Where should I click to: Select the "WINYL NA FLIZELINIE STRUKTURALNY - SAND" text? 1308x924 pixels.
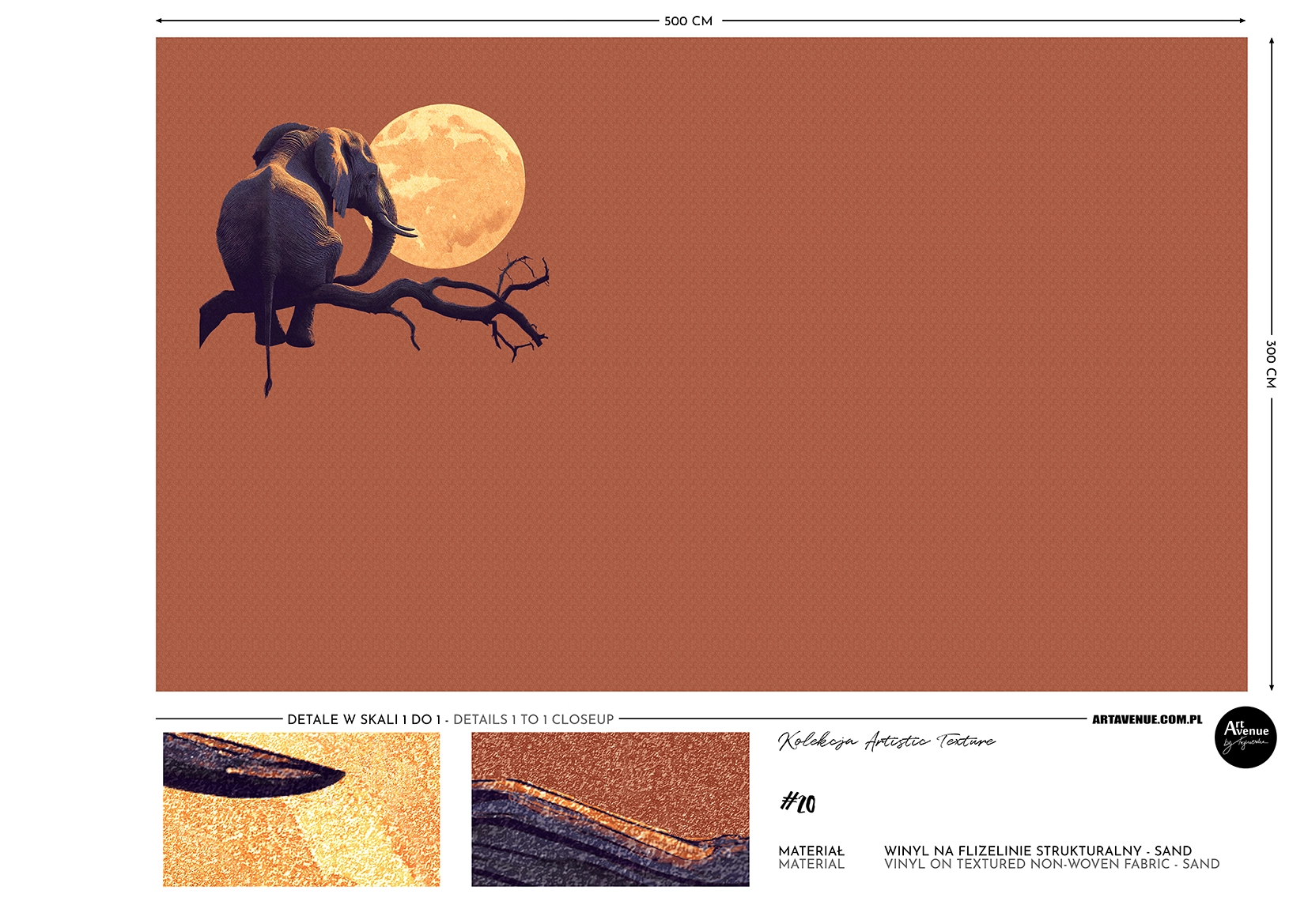point(1038,850)
